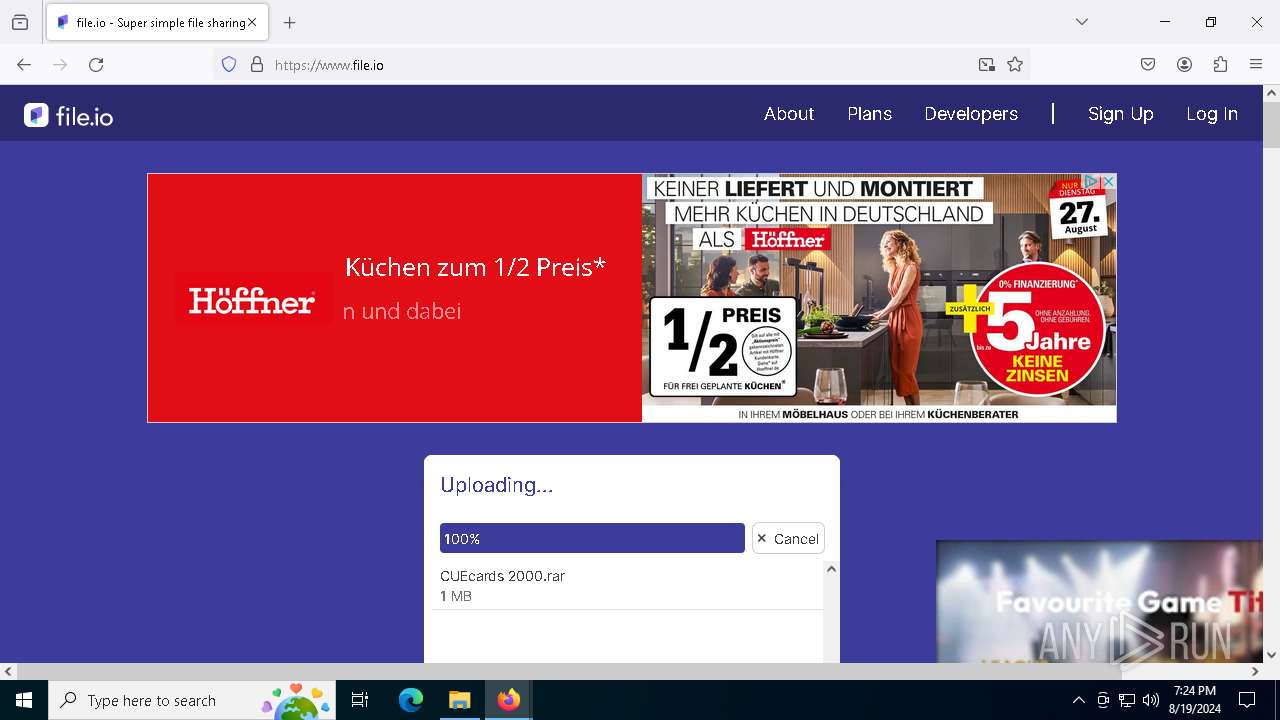
Task: Open volume control tray icon
Action: (1151, 700)
